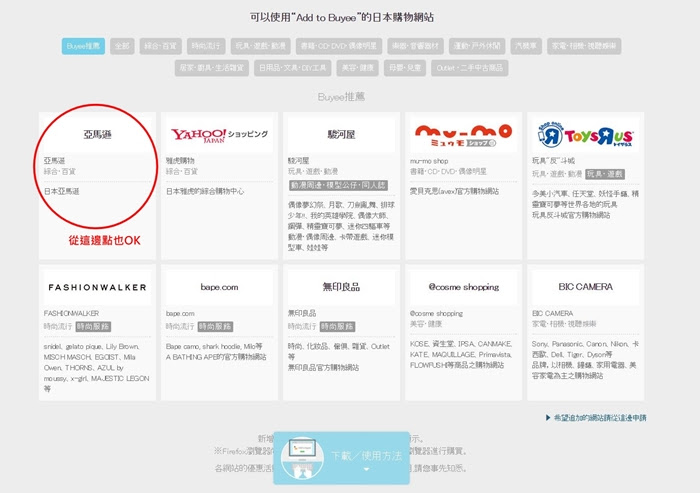Click the Toys R Us logo
Screen dimensions: 700x493
(585, 134)
